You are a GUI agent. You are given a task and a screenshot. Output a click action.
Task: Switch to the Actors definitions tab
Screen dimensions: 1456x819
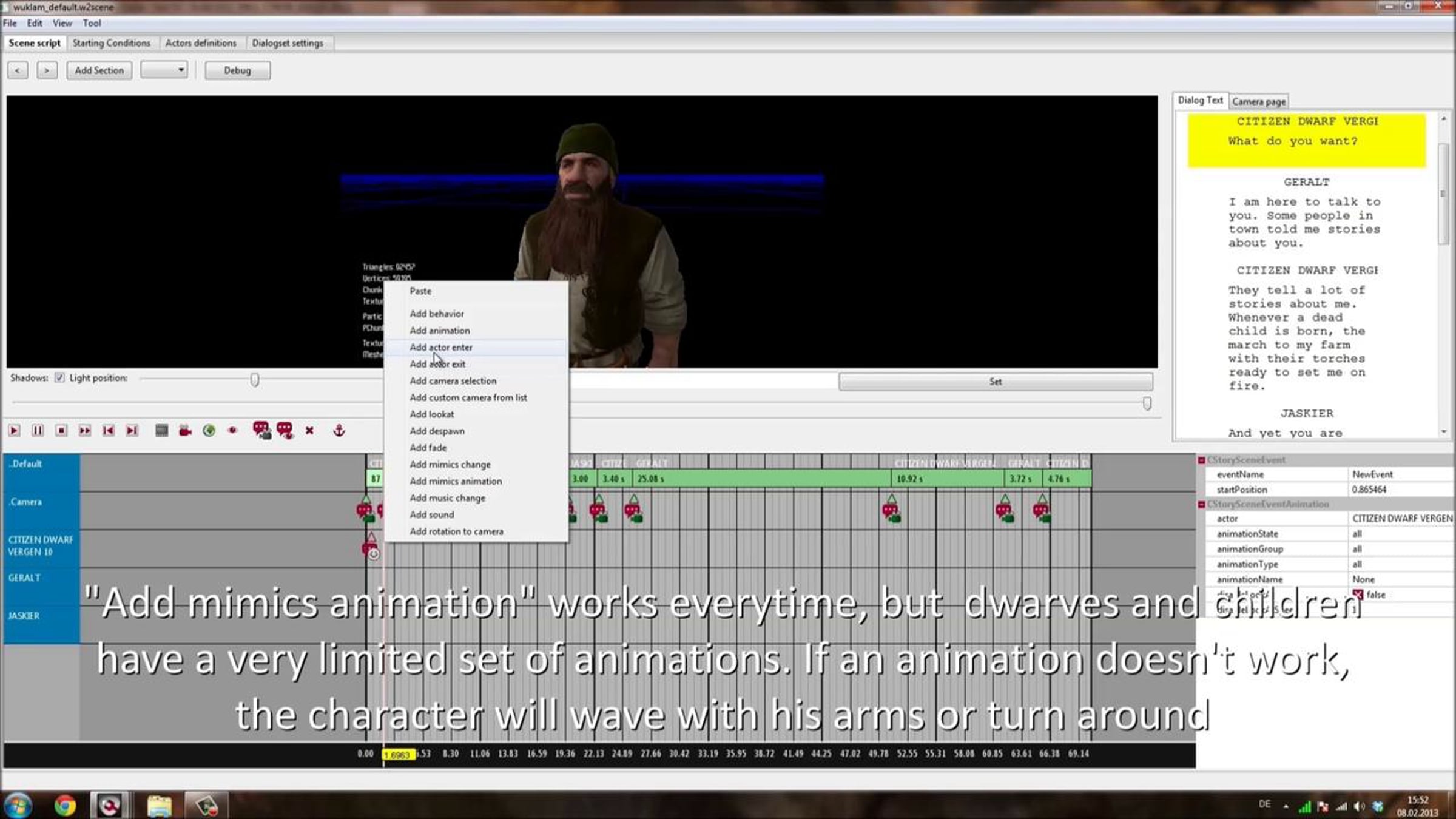pyautogui.click(x=201, y=43)
